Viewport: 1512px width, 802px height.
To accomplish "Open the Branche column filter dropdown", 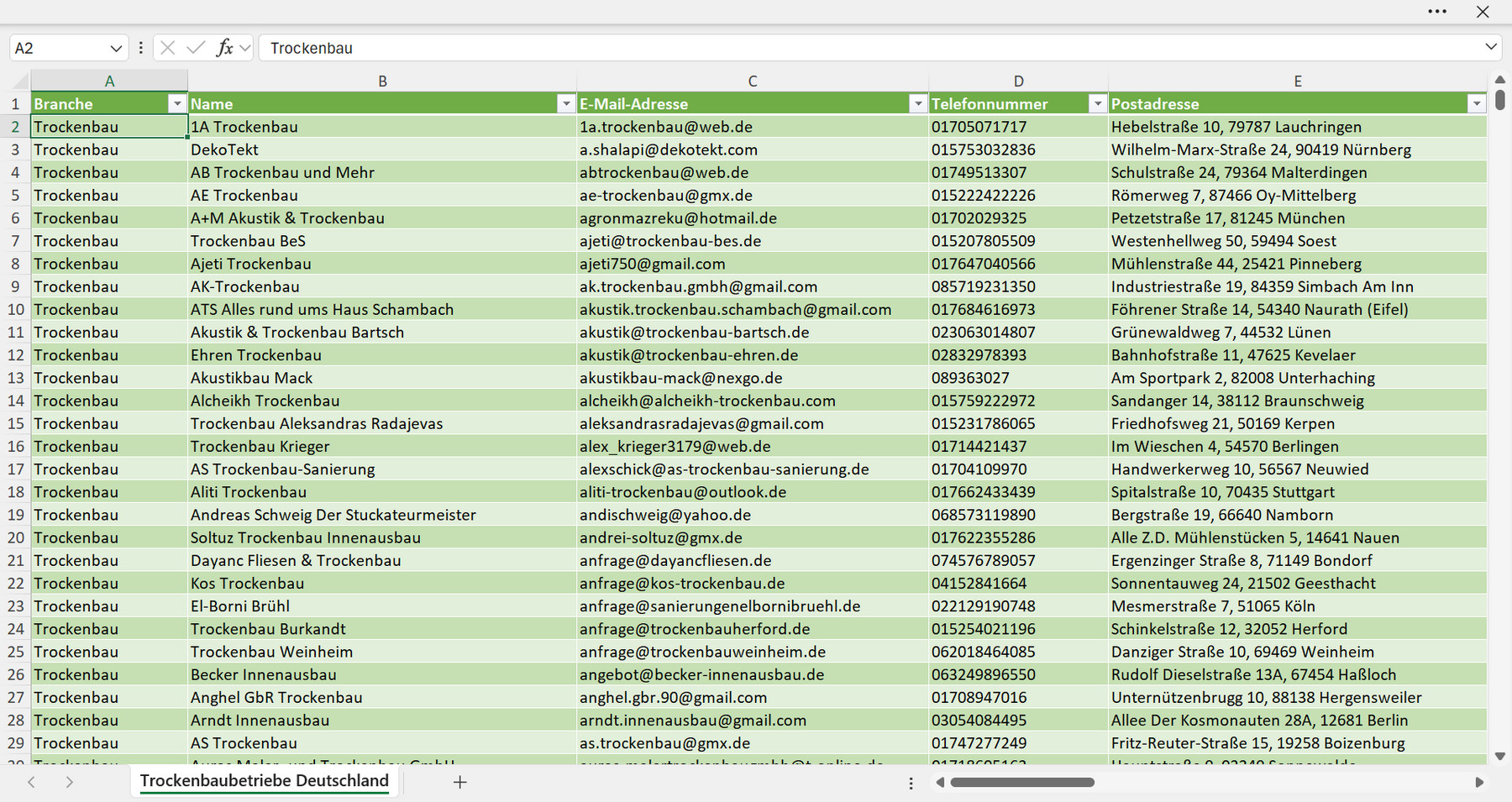I will click(x=176, y=103).
